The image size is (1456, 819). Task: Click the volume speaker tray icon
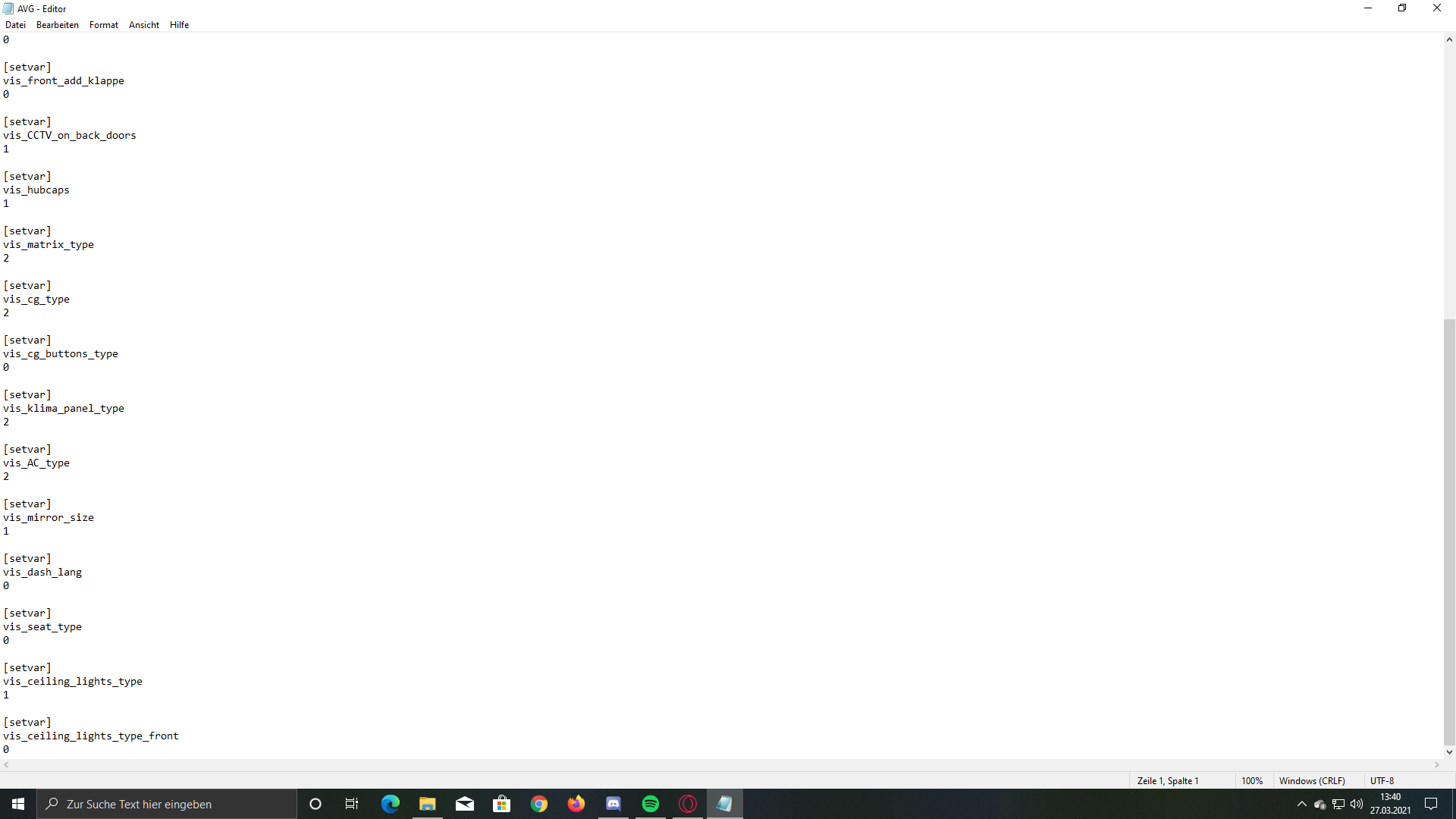click(1357, 804)
